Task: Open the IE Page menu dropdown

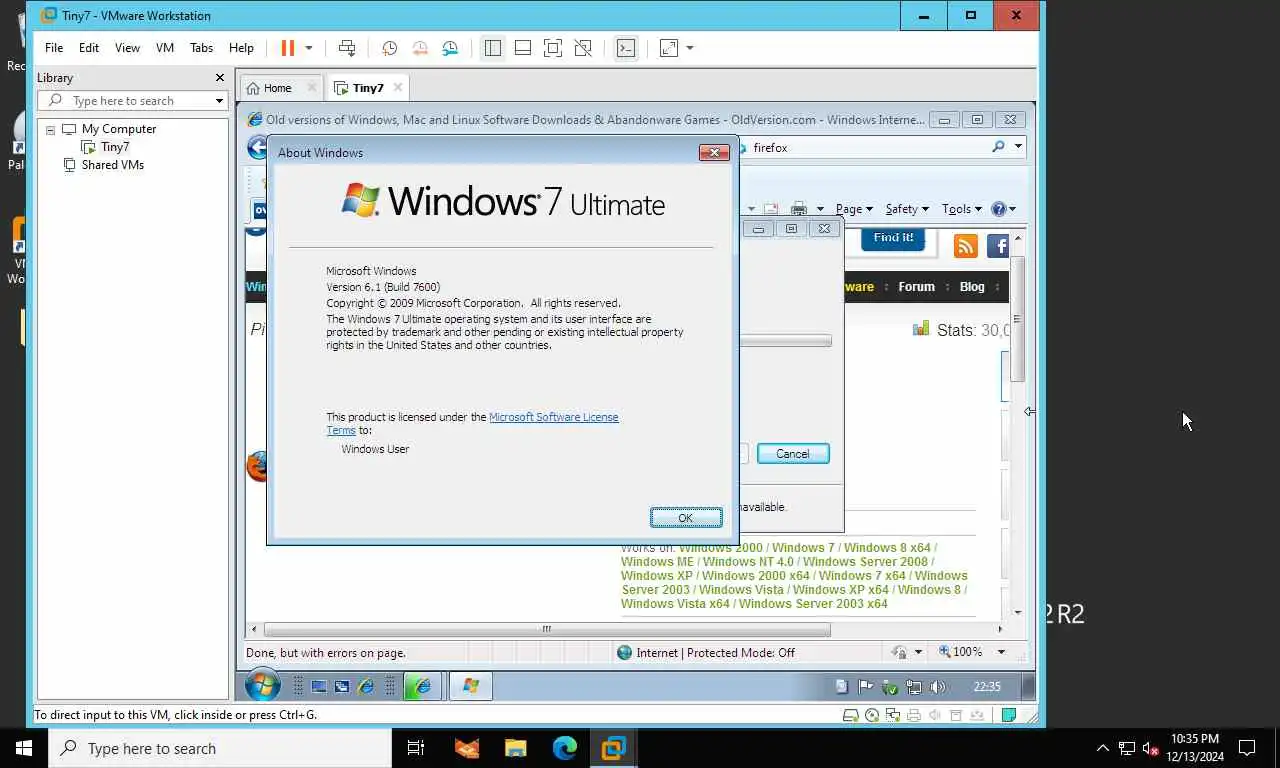Action: [854, 209]
